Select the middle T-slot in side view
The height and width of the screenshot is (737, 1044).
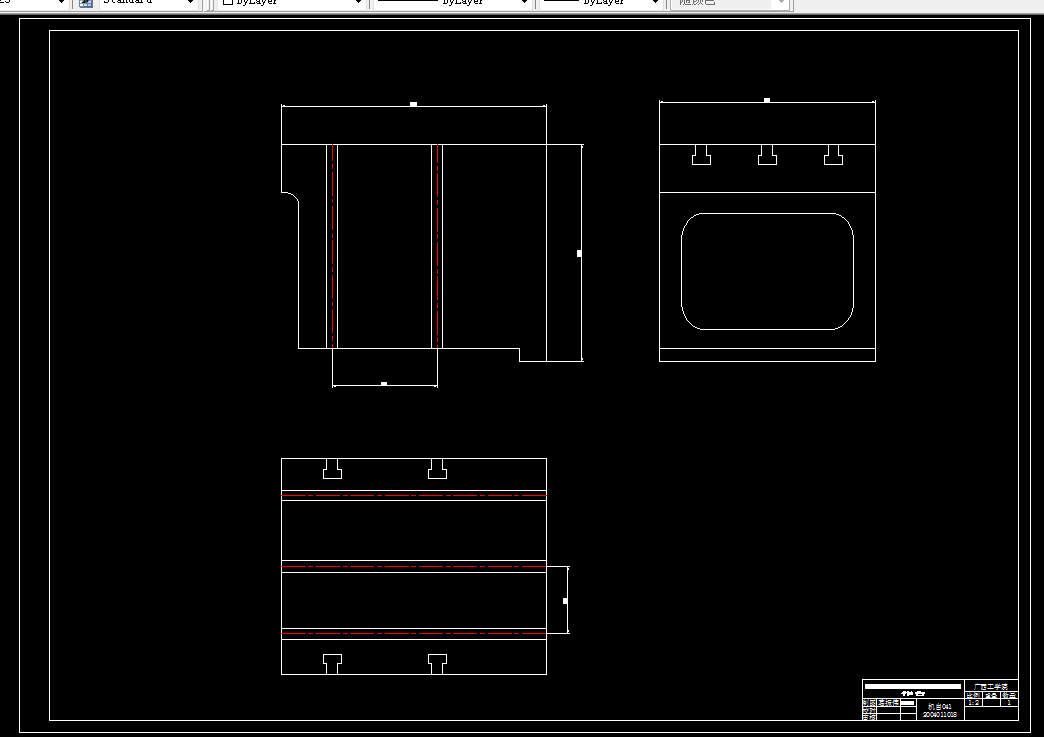767,154
